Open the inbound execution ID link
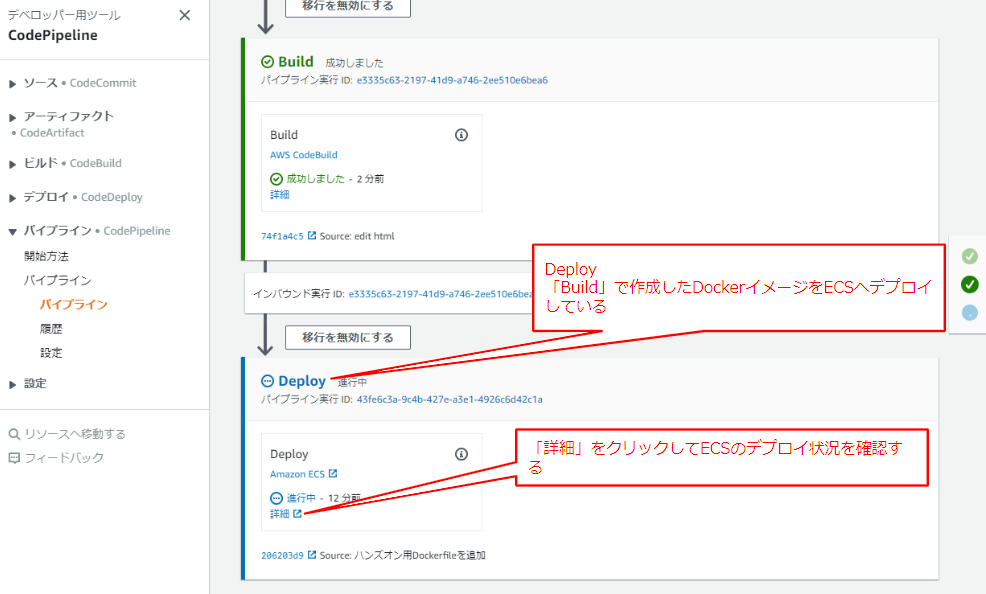The width and height of the screenshot is (986, 594). click(x=440, y=294)
